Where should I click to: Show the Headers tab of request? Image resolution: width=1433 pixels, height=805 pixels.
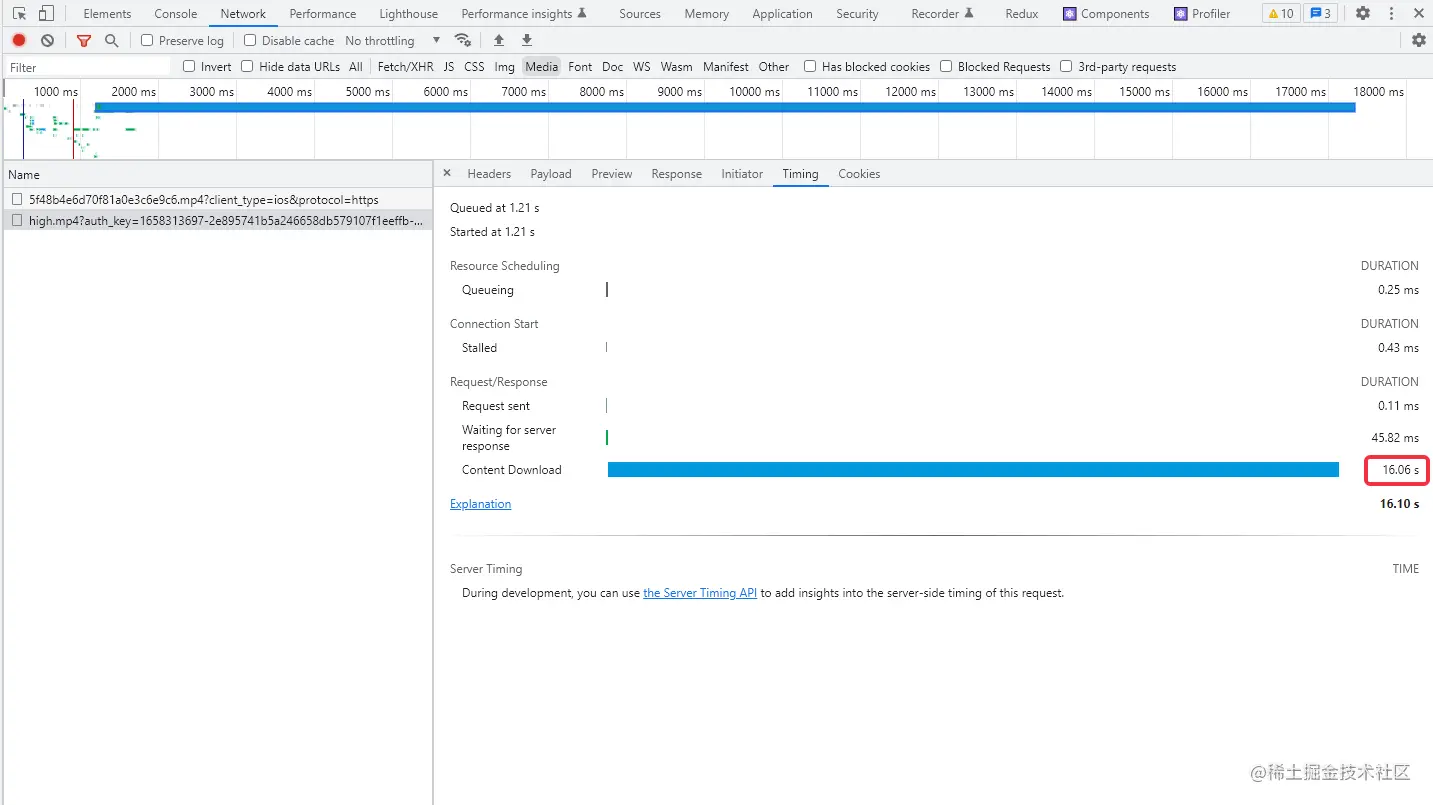pos(489,173)
